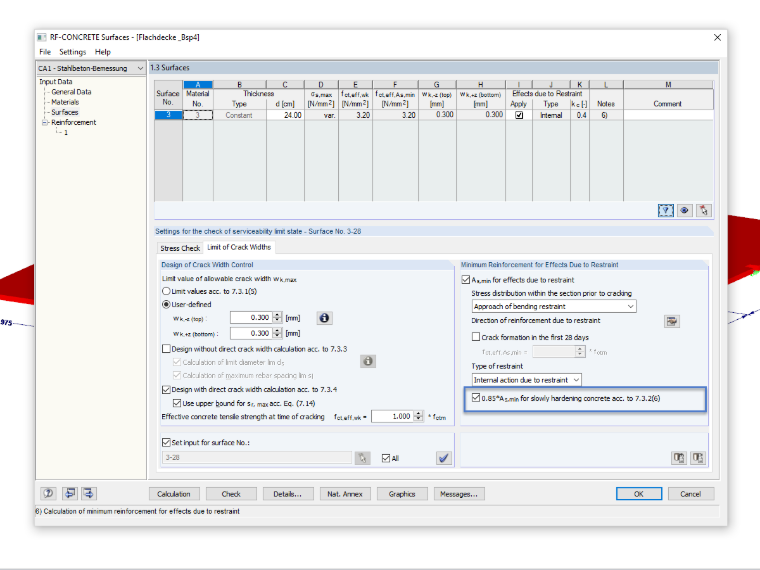Select General Data in the tree
760x570 pixels.
click(71, 92)
